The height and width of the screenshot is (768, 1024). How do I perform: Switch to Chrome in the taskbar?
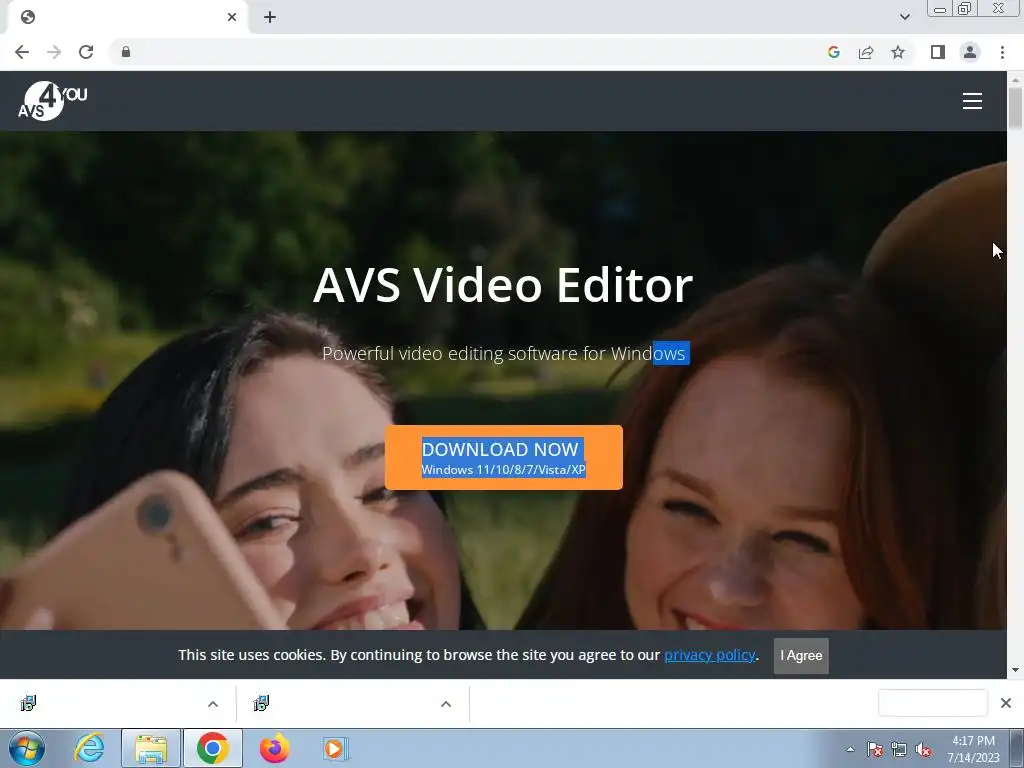(x=212, y=748)
